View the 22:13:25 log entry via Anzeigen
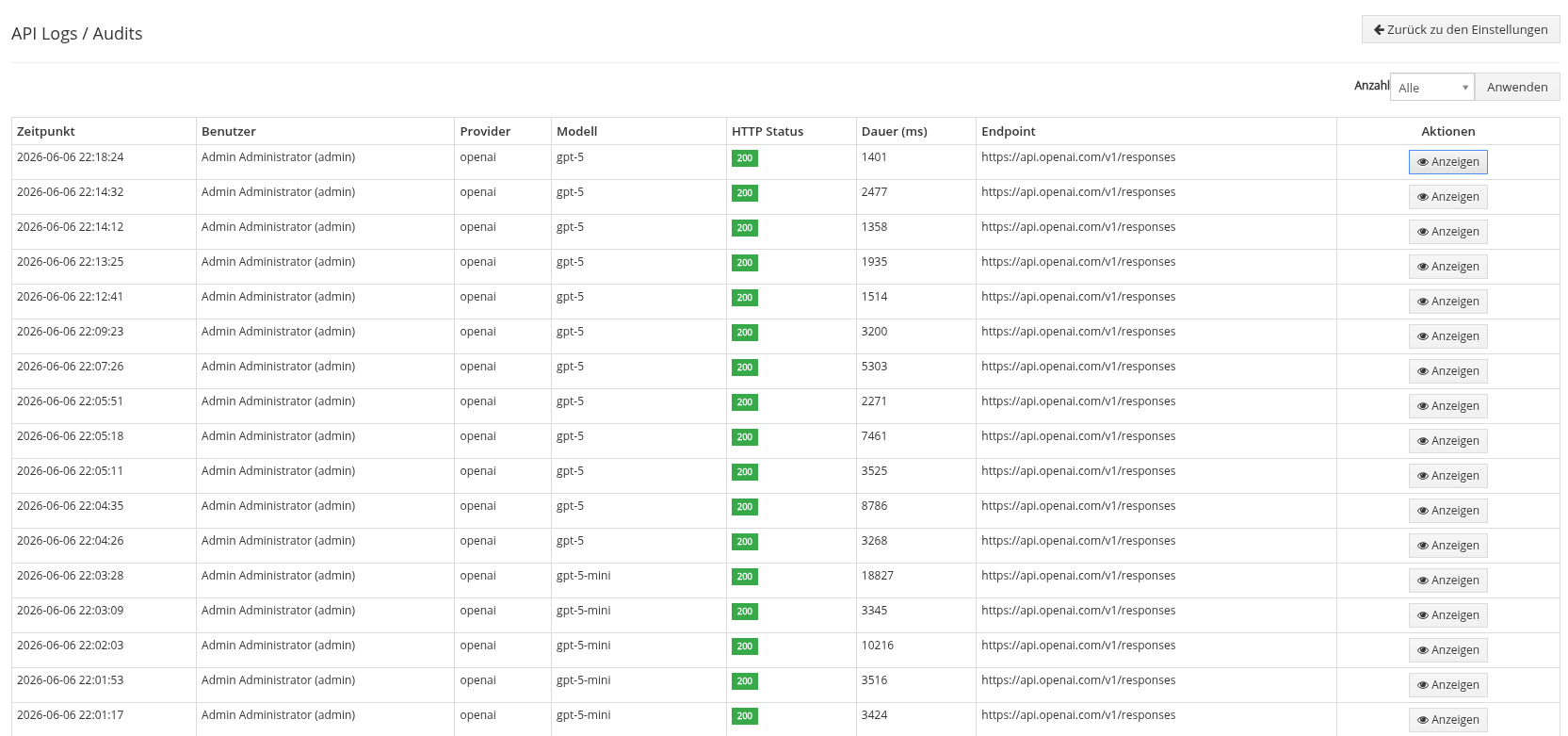 pos(1447,267)
